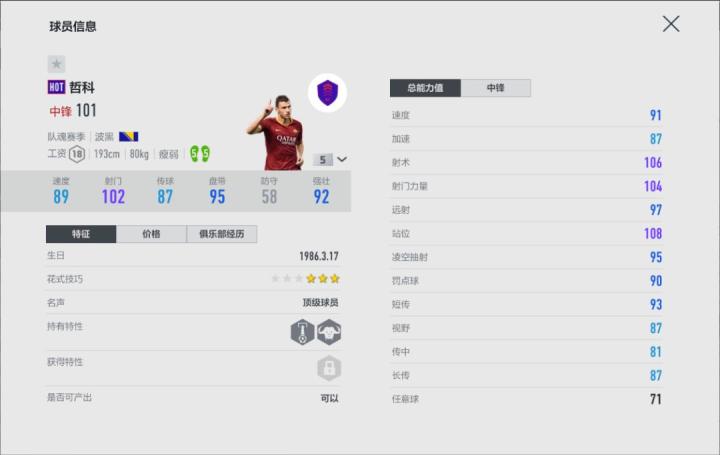The image size is (720, 455).
Task: Switch to the 价格 tab
Action: 152,234
